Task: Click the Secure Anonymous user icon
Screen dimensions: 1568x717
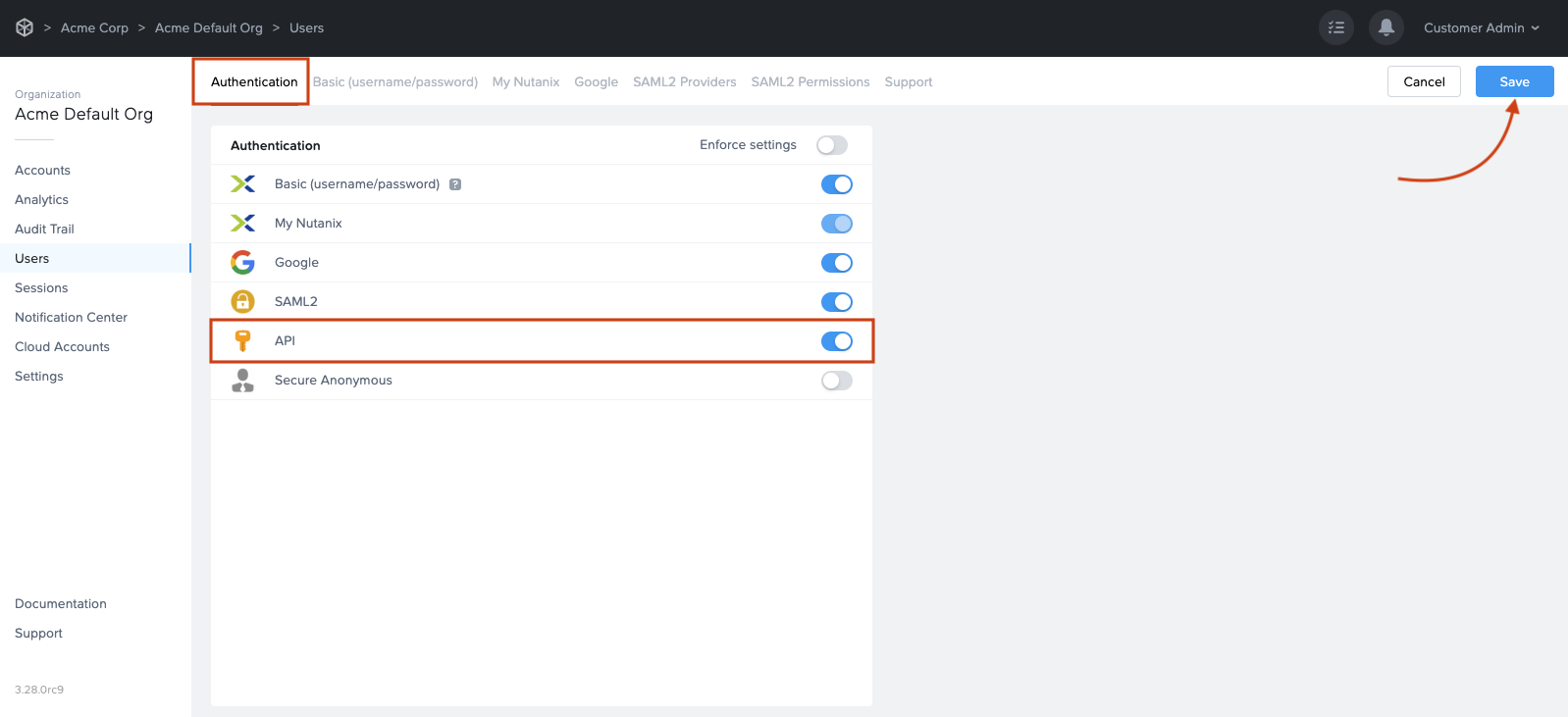Action: [x=242, y=381]
